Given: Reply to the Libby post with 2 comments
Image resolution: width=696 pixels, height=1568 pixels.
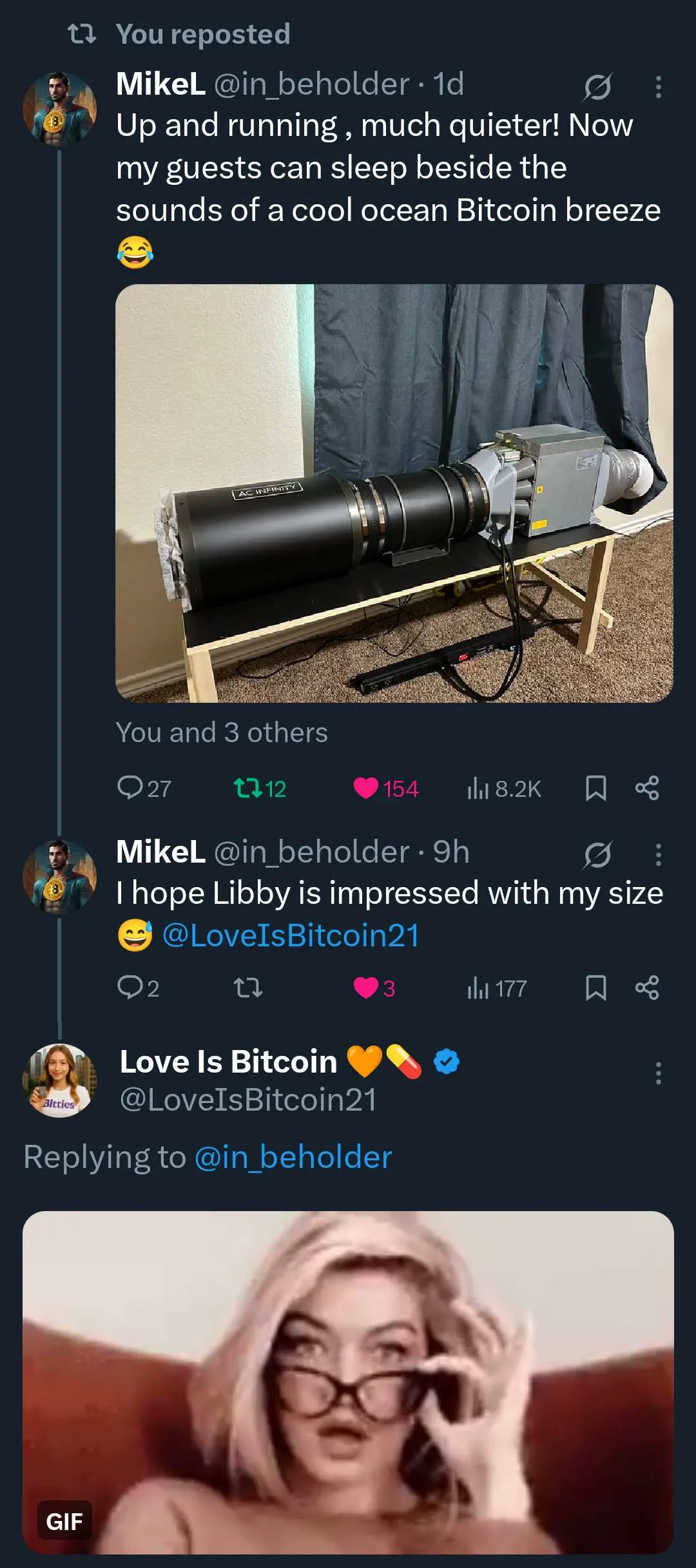Looking at the screenshot, I should click(138, 988).
